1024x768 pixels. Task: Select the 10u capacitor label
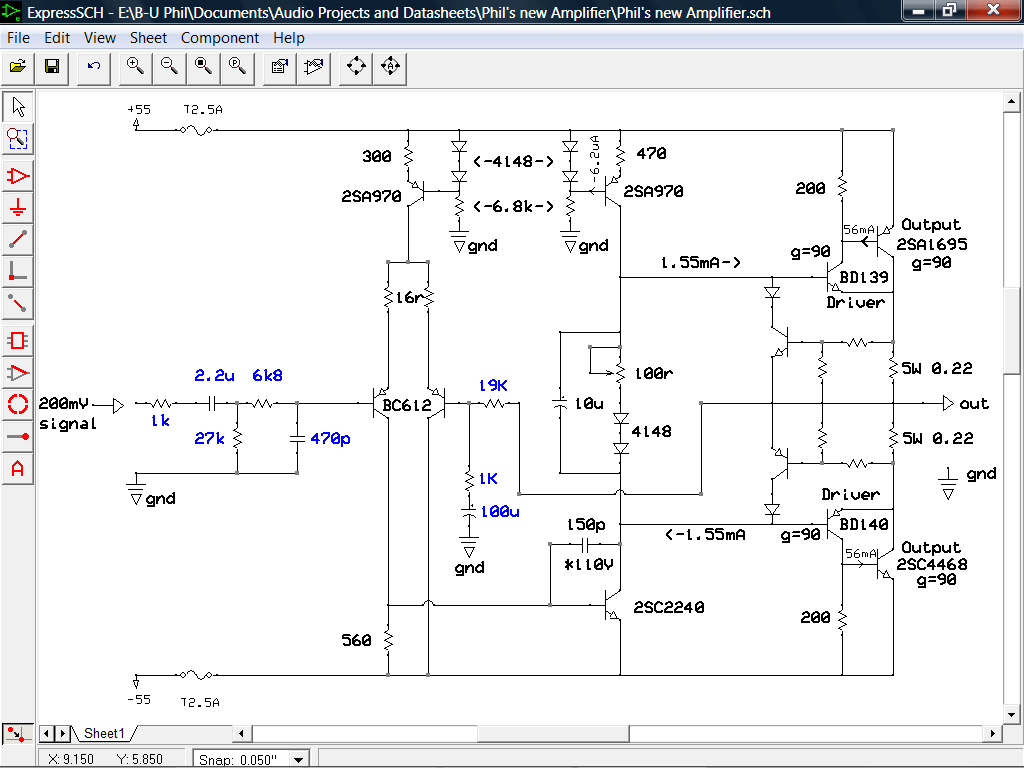[589, 404]
